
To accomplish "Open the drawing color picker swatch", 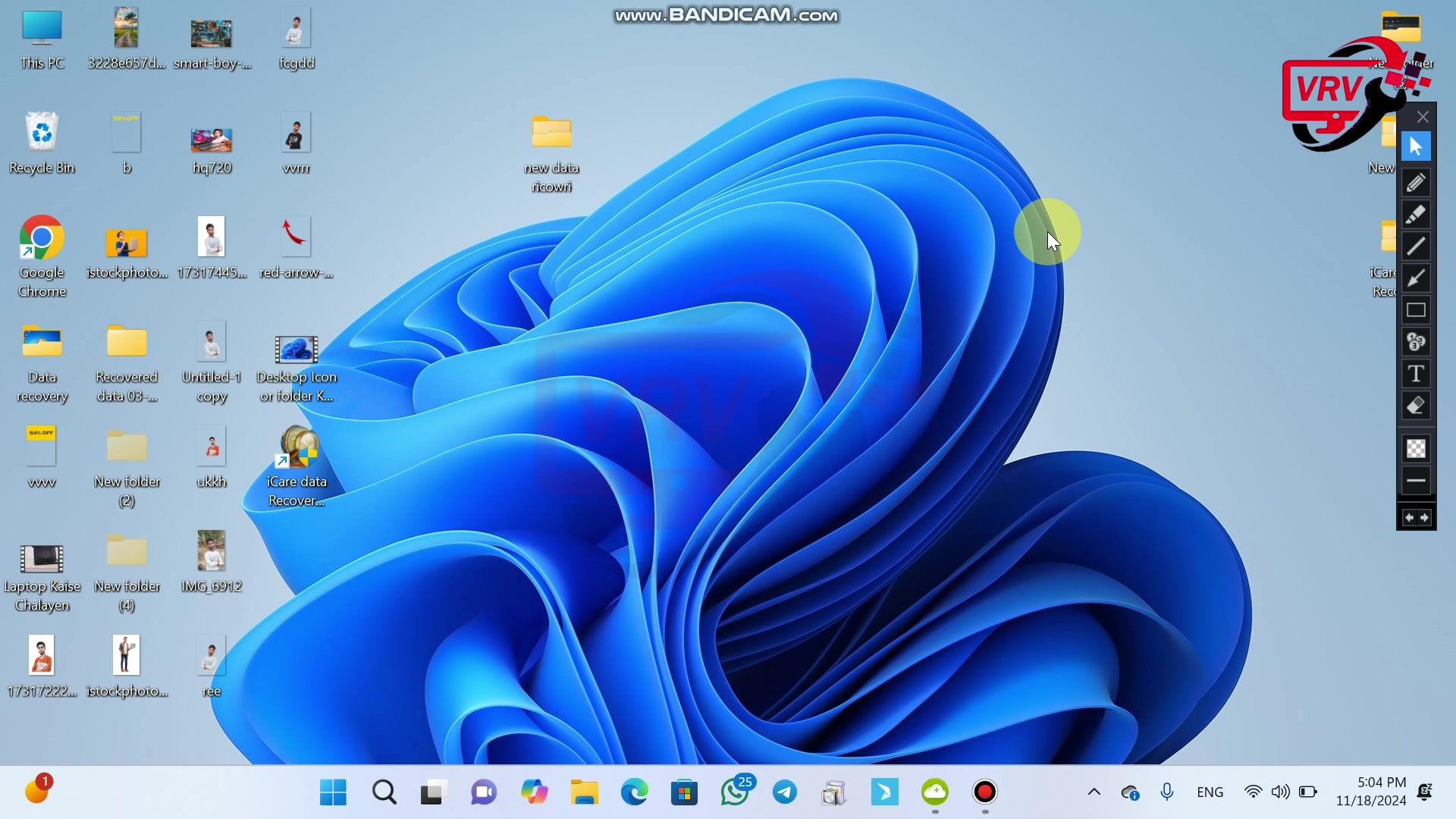I will pyautogui.click(x=1416, y=449).
